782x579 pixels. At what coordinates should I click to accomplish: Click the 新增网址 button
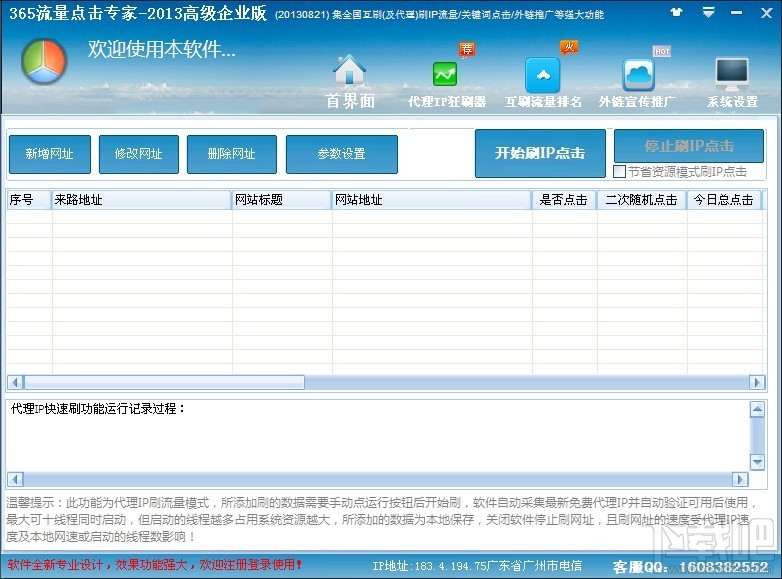tap(50, 154)
